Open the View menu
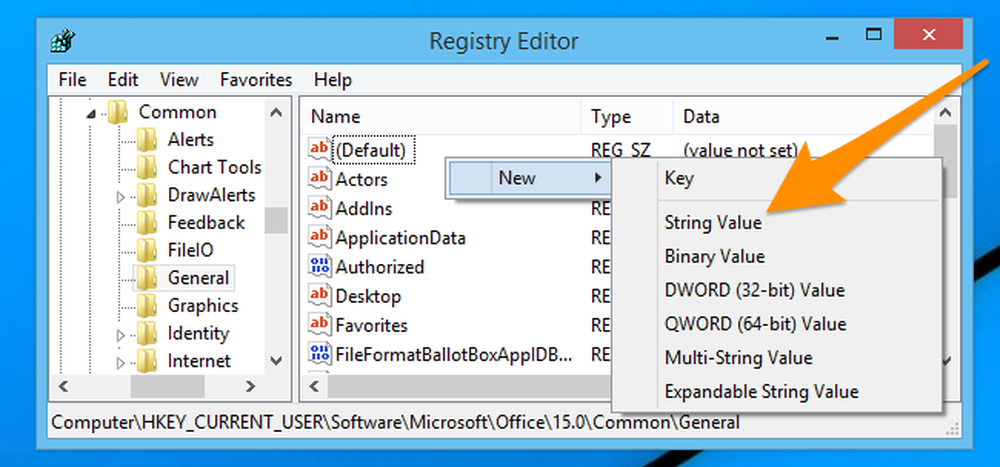1000x467 pixels. (179, 80)
